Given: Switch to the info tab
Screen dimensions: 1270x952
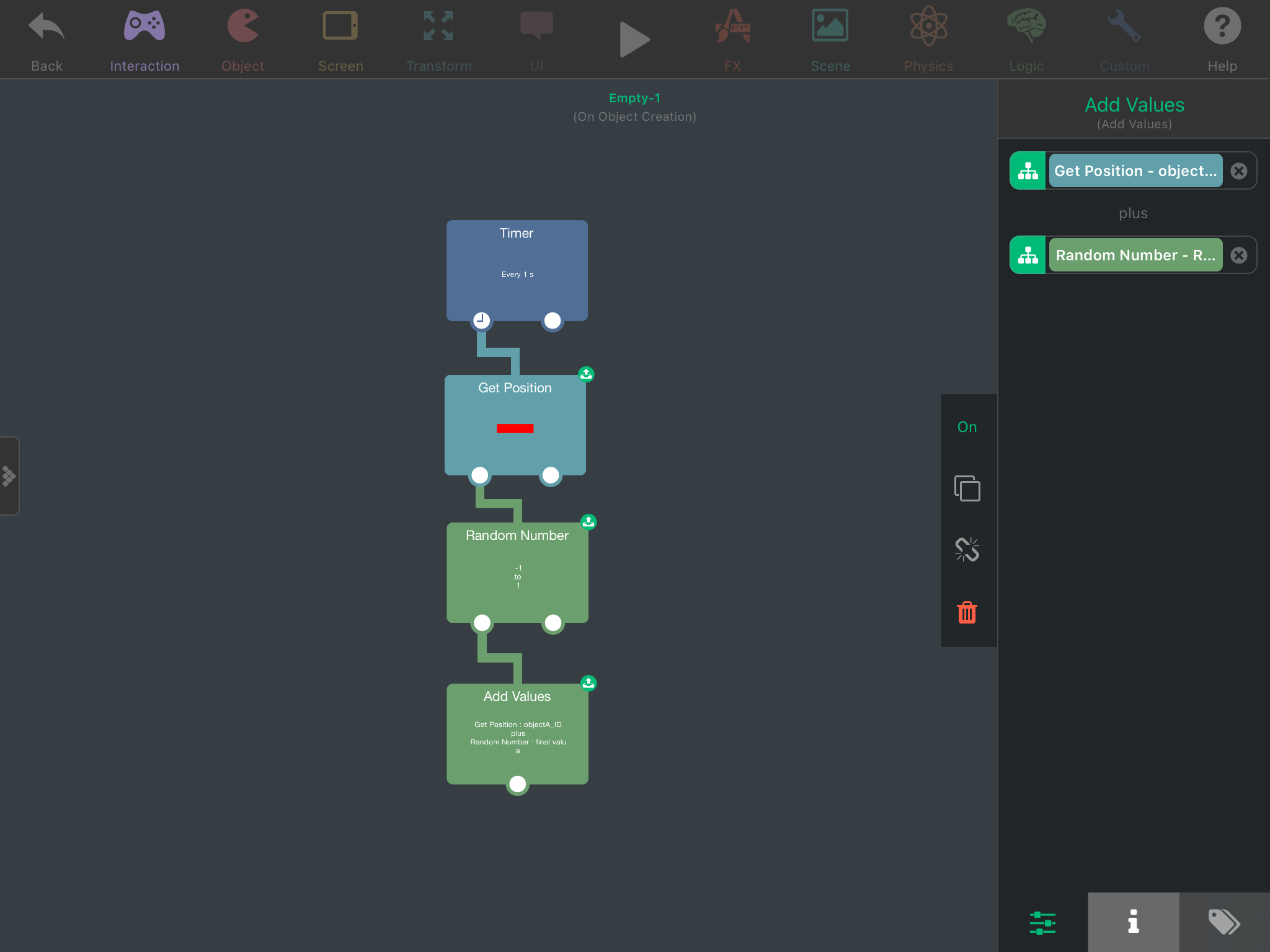Looking at the screenshot, I should coord(1133,922).
